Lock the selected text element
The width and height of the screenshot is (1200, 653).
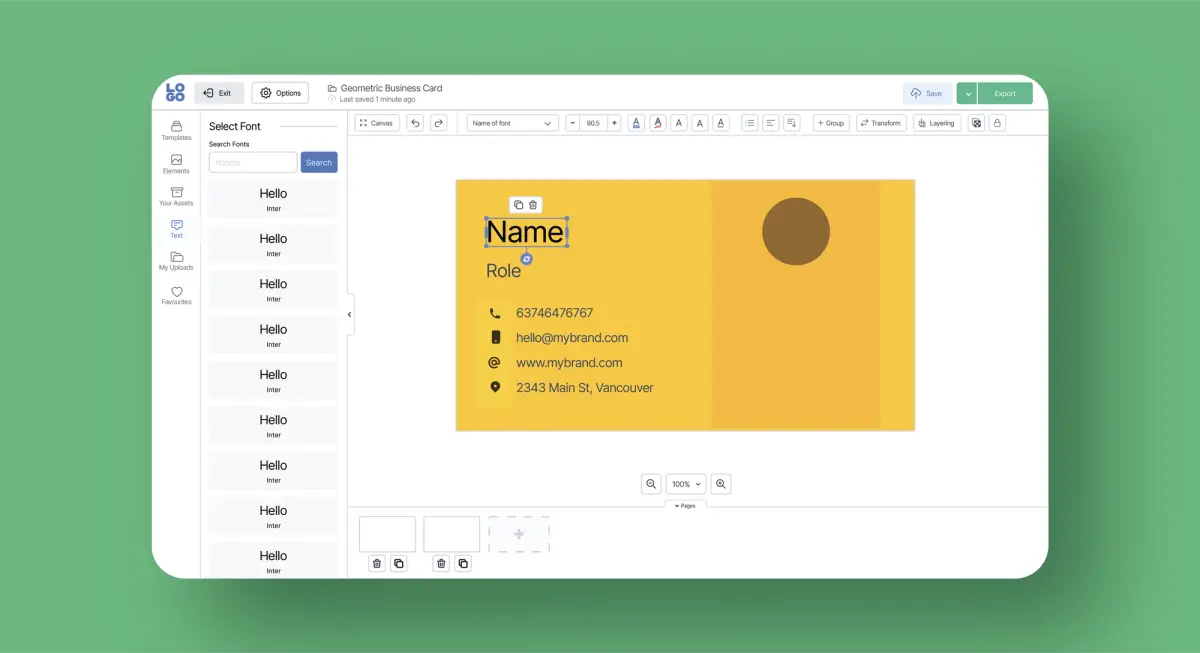tap(997, 122)
